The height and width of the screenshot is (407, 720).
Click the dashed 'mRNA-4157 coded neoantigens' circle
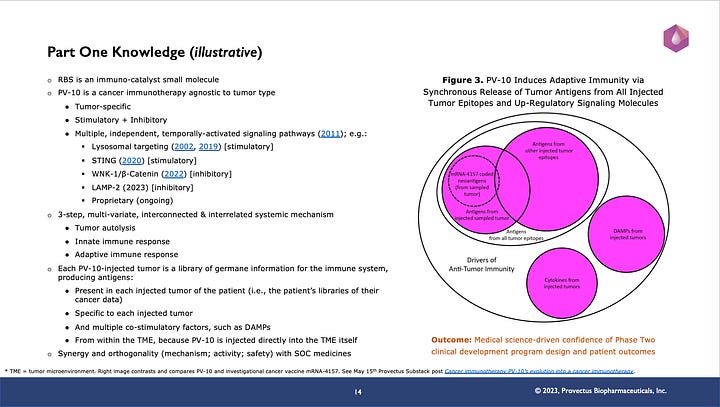(473, 181)
